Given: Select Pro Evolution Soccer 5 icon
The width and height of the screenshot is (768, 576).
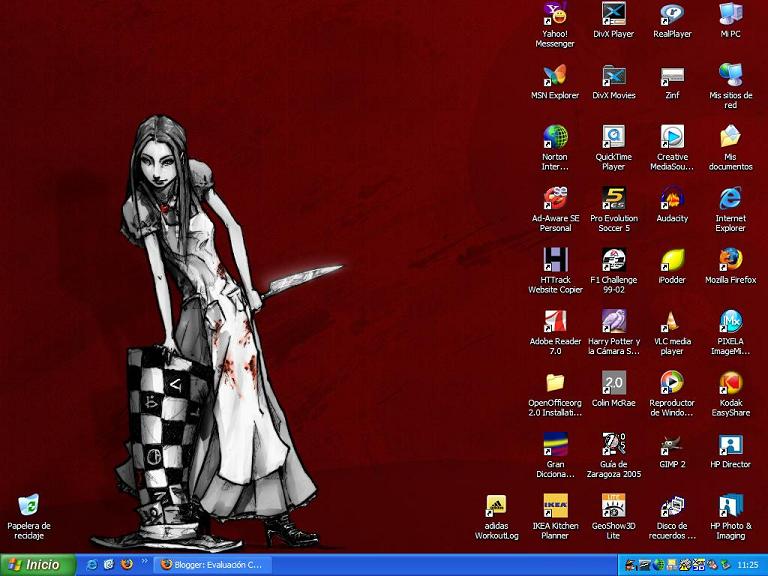Looking at the screenshot, I should tap(614, 198).
